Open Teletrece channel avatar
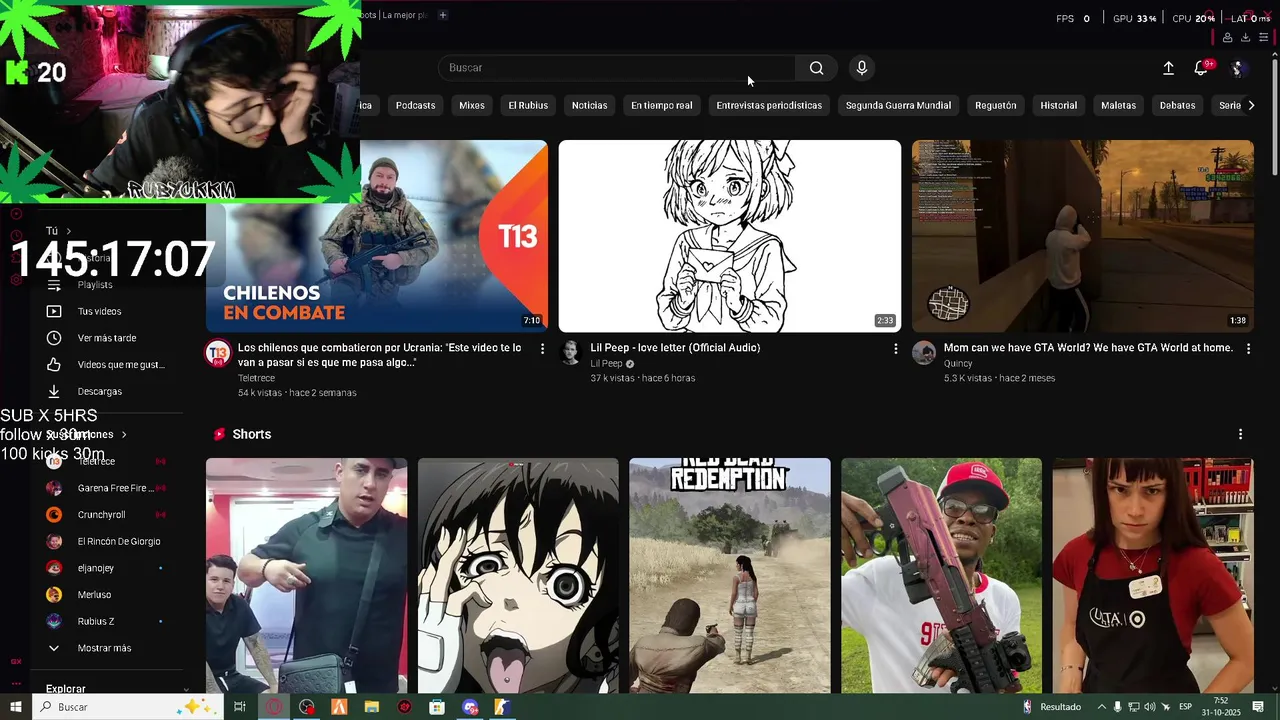1280x720 pixels. coord(218,353)
